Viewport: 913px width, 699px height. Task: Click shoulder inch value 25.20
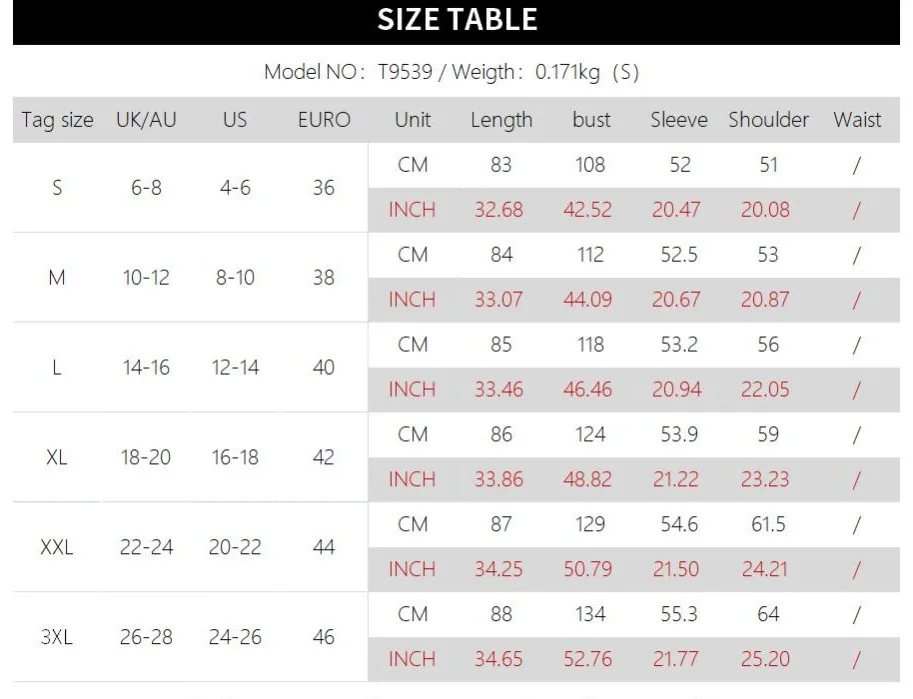[x=765, y=659]
